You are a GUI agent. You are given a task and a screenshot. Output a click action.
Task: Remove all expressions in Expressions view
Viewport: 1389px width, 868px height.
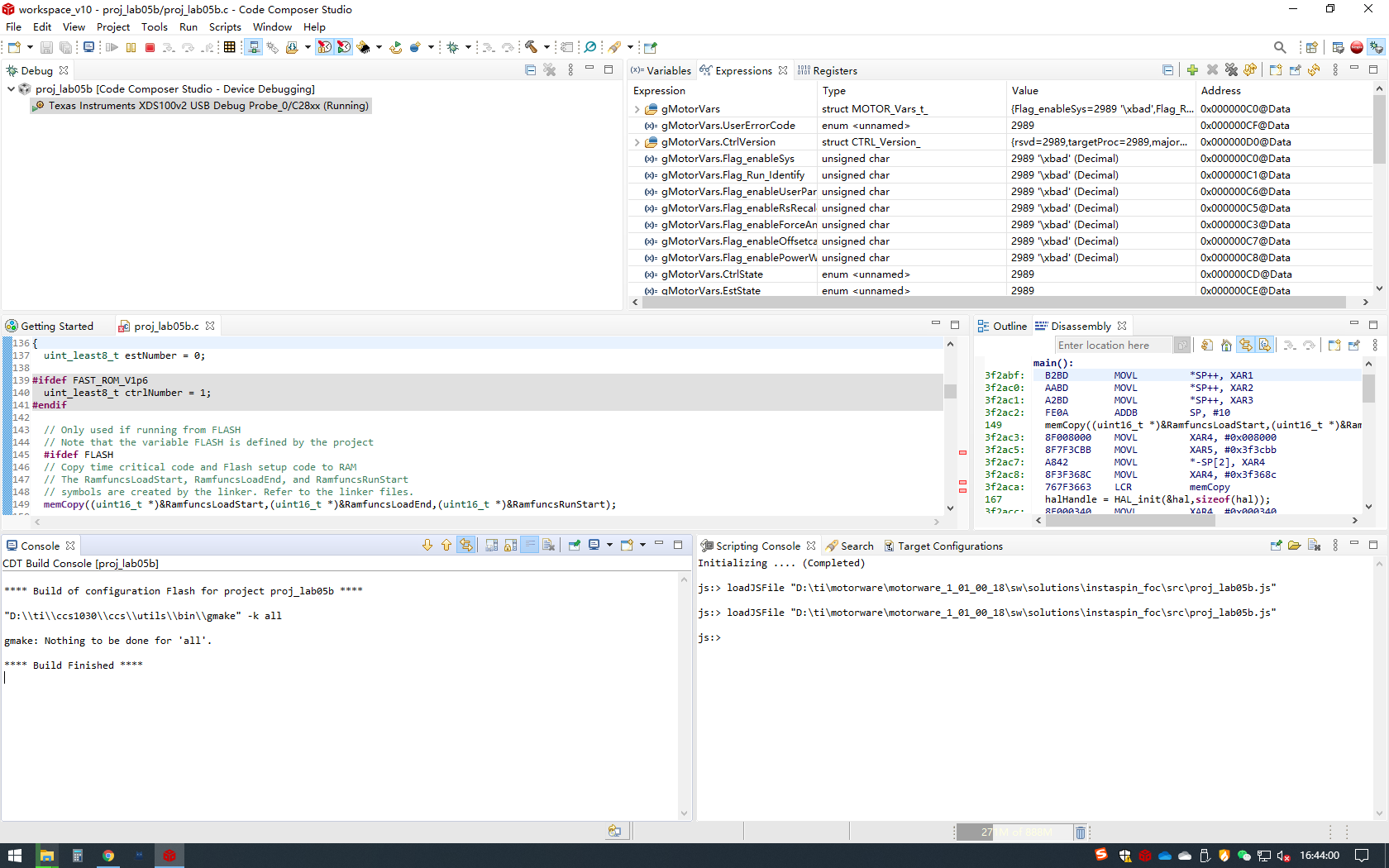pyautogui.click(x=1231, y=70)
